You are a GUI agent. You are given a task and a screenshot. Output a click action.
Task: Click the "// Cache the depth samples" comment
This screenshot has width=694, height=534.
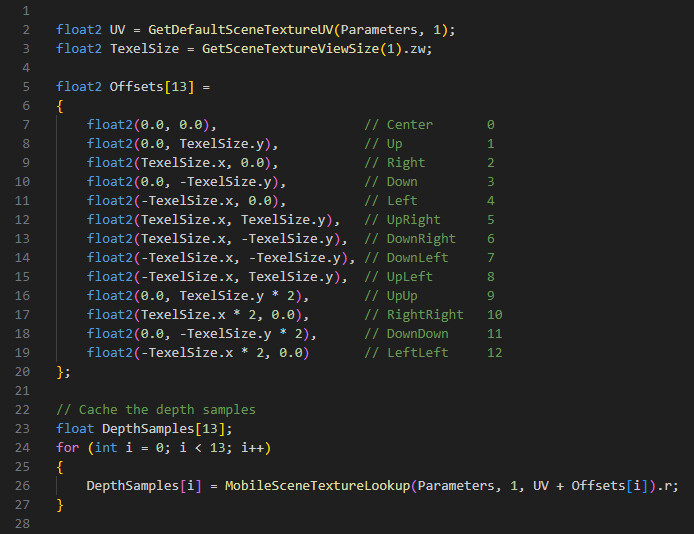click(x=156, y=410)
